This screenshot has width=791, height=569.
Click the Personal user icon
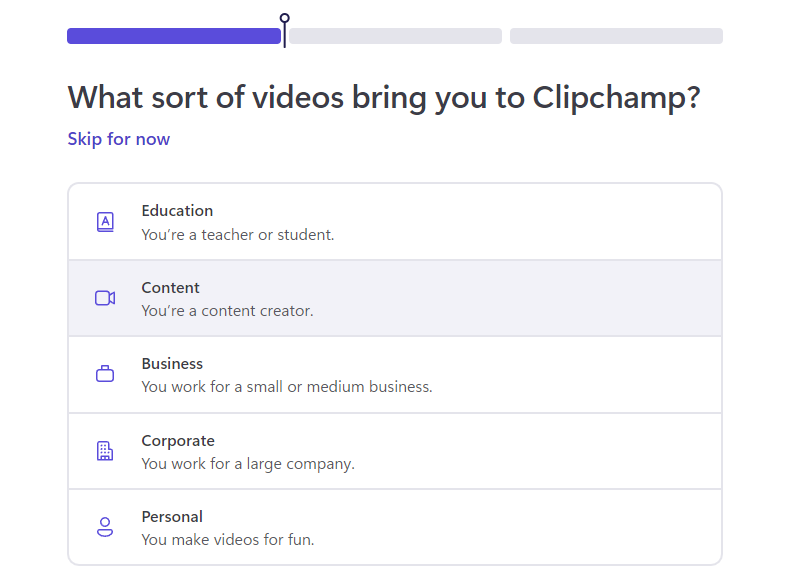click(105, 527)
